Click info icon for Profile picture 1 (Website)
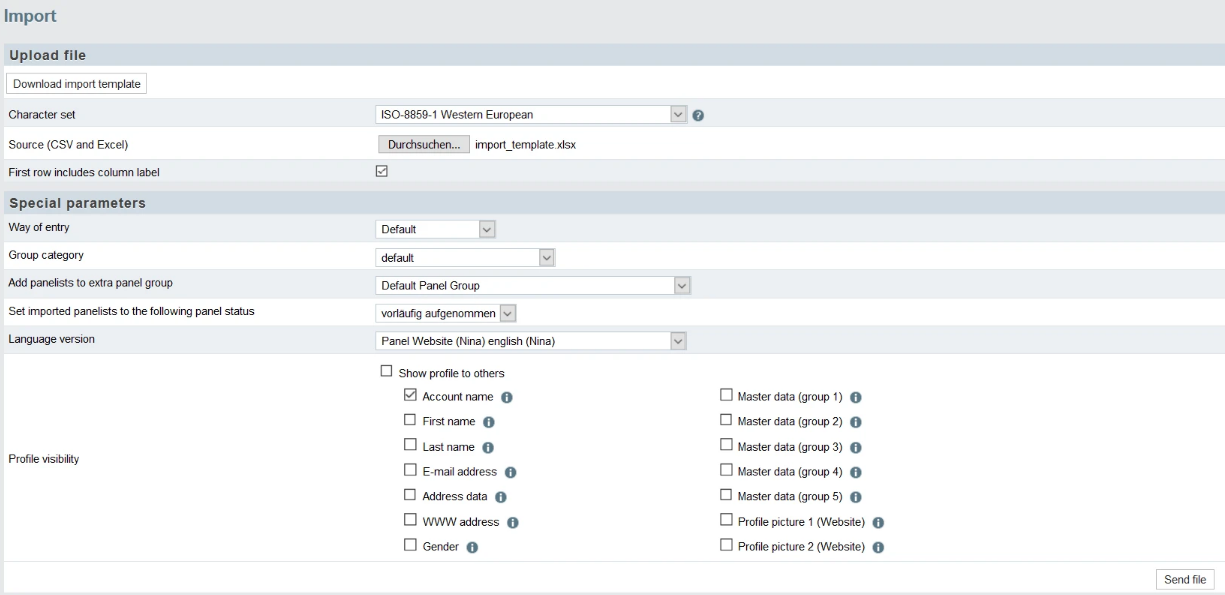This screenshot has width=1225, height=595. [x=879, y=522]
